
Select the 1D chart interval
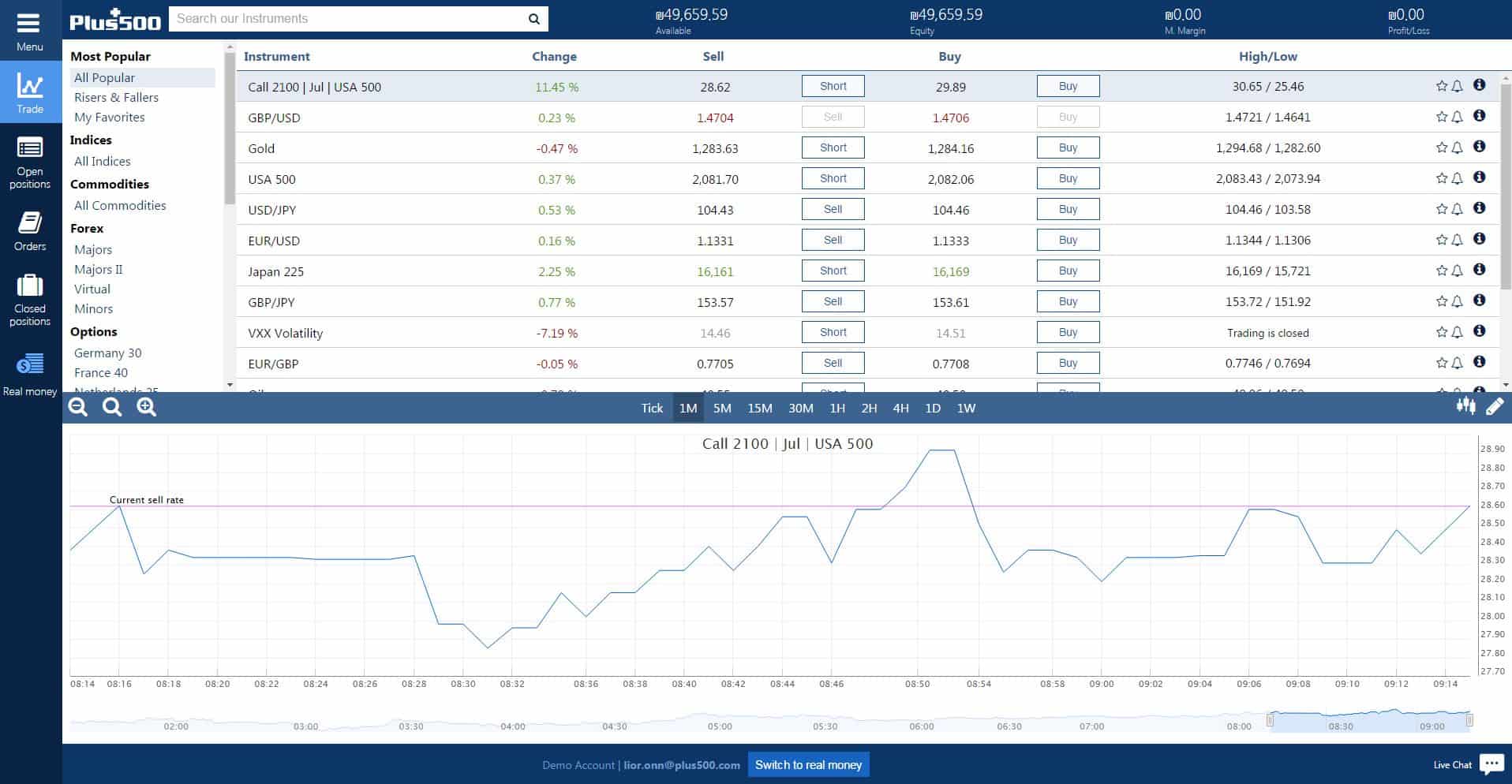pos(932,408)
